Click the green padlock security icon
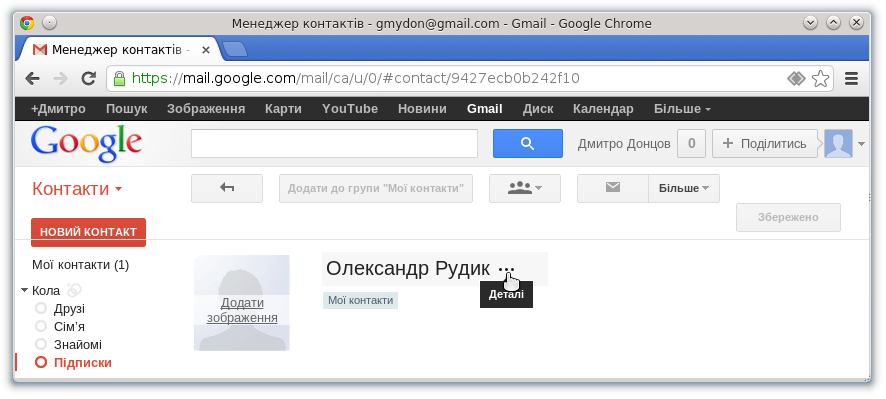 pos(119,78)
